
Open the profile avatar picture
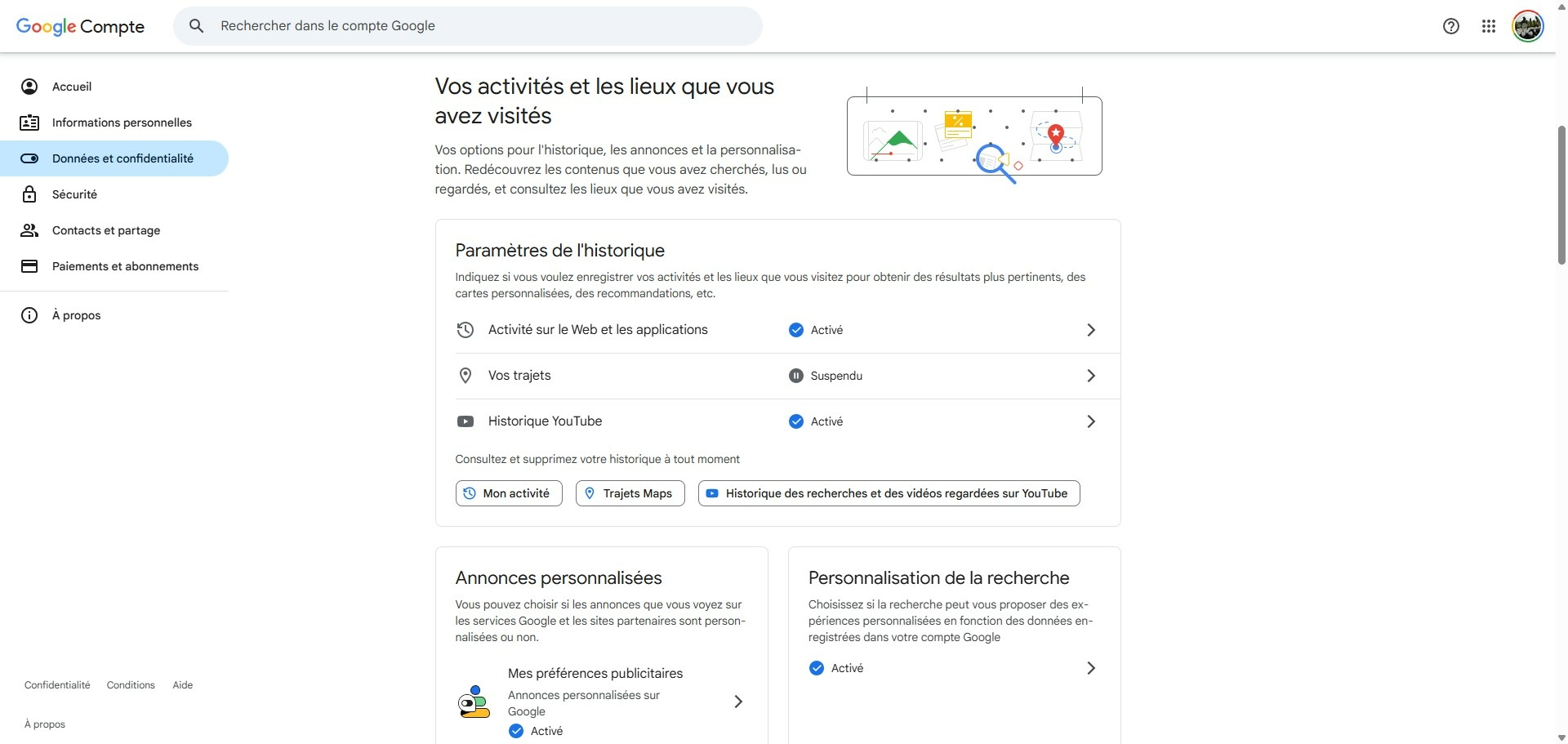(1527, 26)
